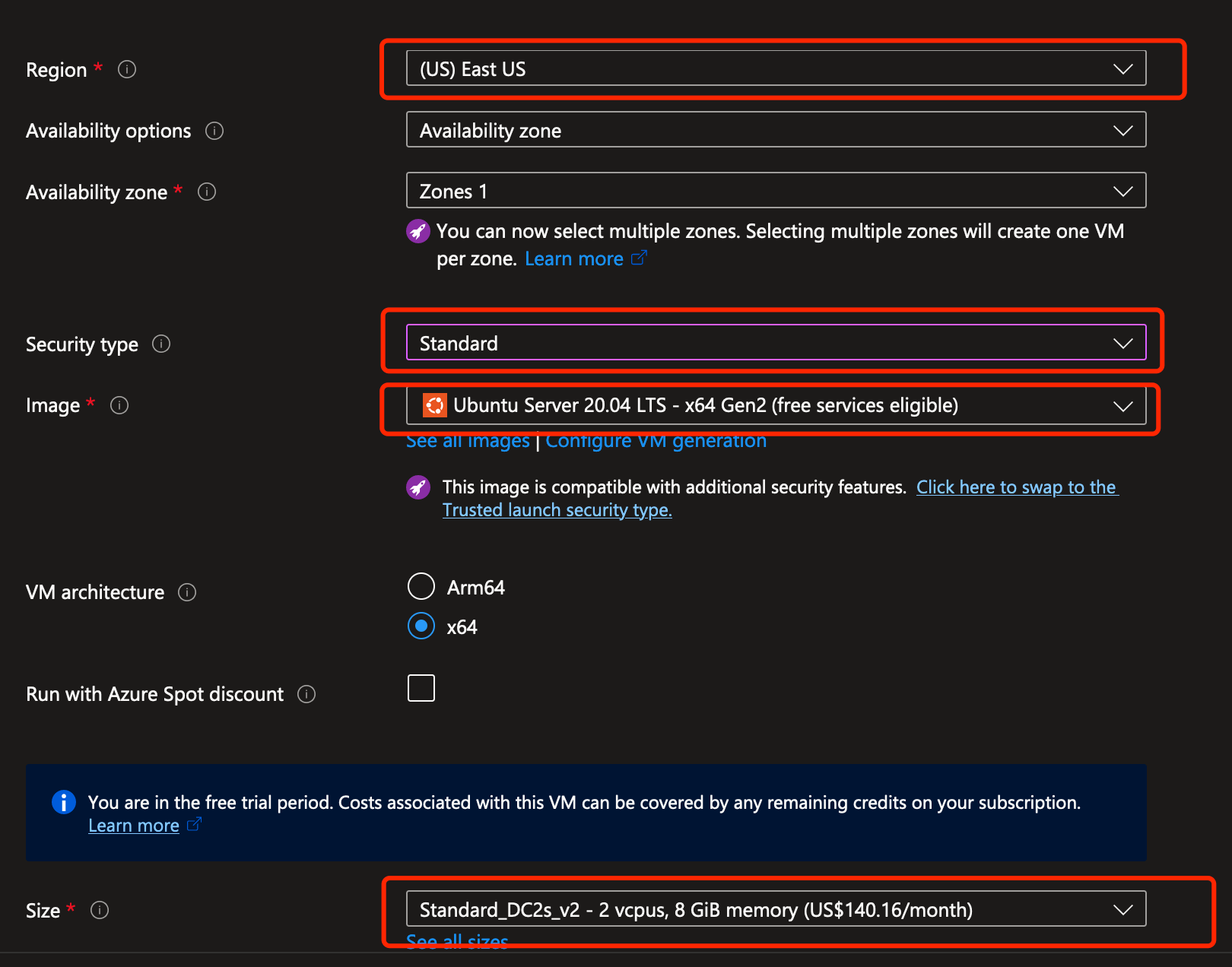The width and height of the screenshot is (1232, 967).
Task: Open Learn more link in free trial banner
Action: tap(134, 826)
